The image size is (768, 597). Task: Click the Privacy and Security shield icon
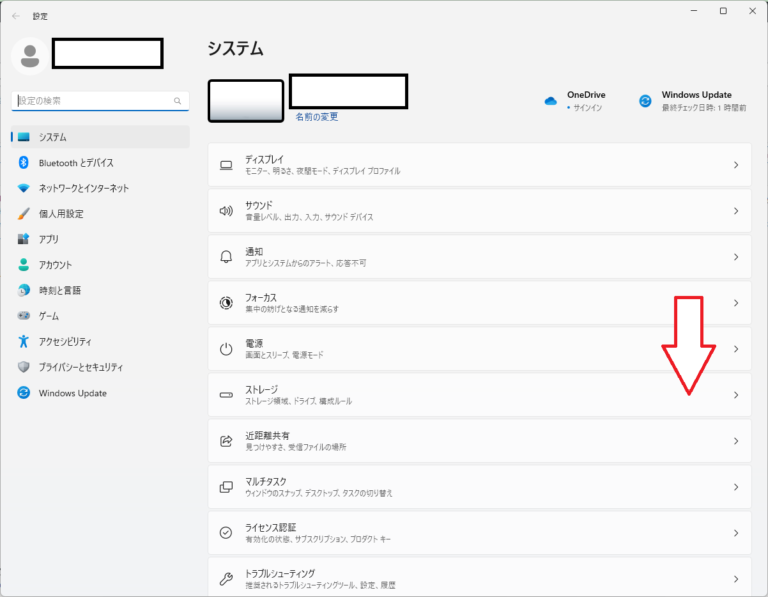pyautogui.click(x=23, y=367)
